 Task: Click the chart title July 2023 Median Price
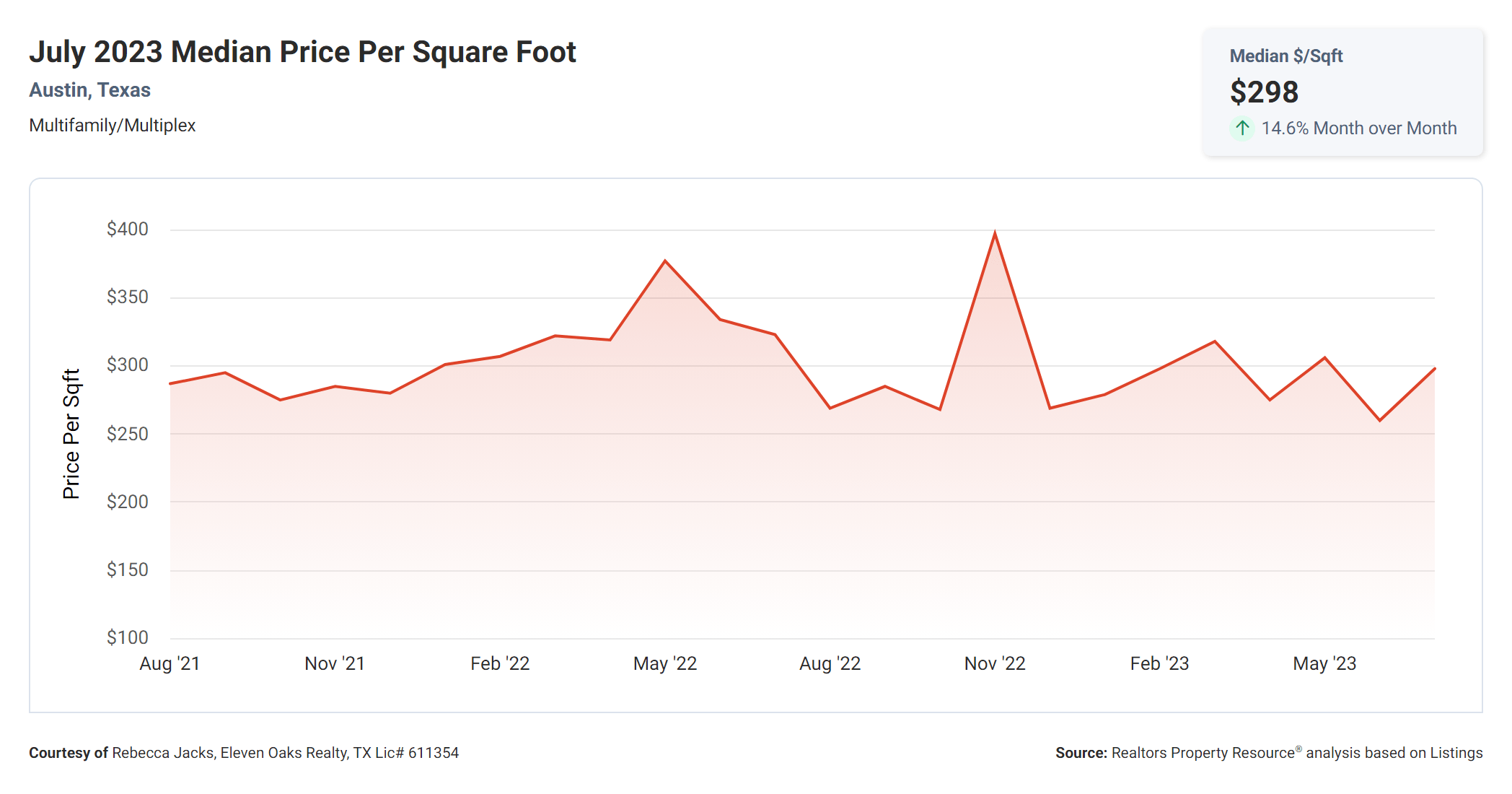pos(302,52)
